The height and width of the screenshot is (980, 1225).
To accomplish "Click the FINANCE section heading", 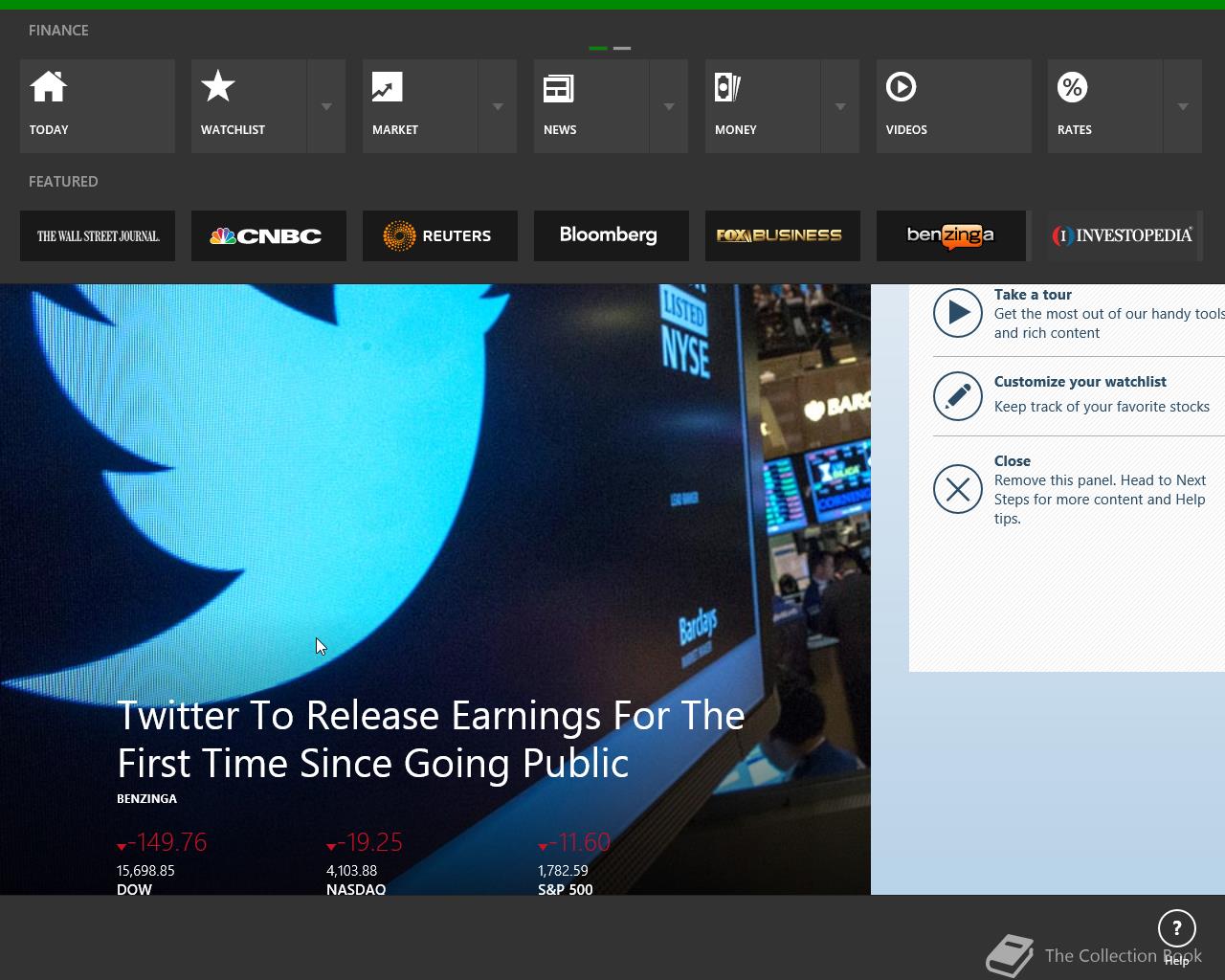I will (58, 31).
